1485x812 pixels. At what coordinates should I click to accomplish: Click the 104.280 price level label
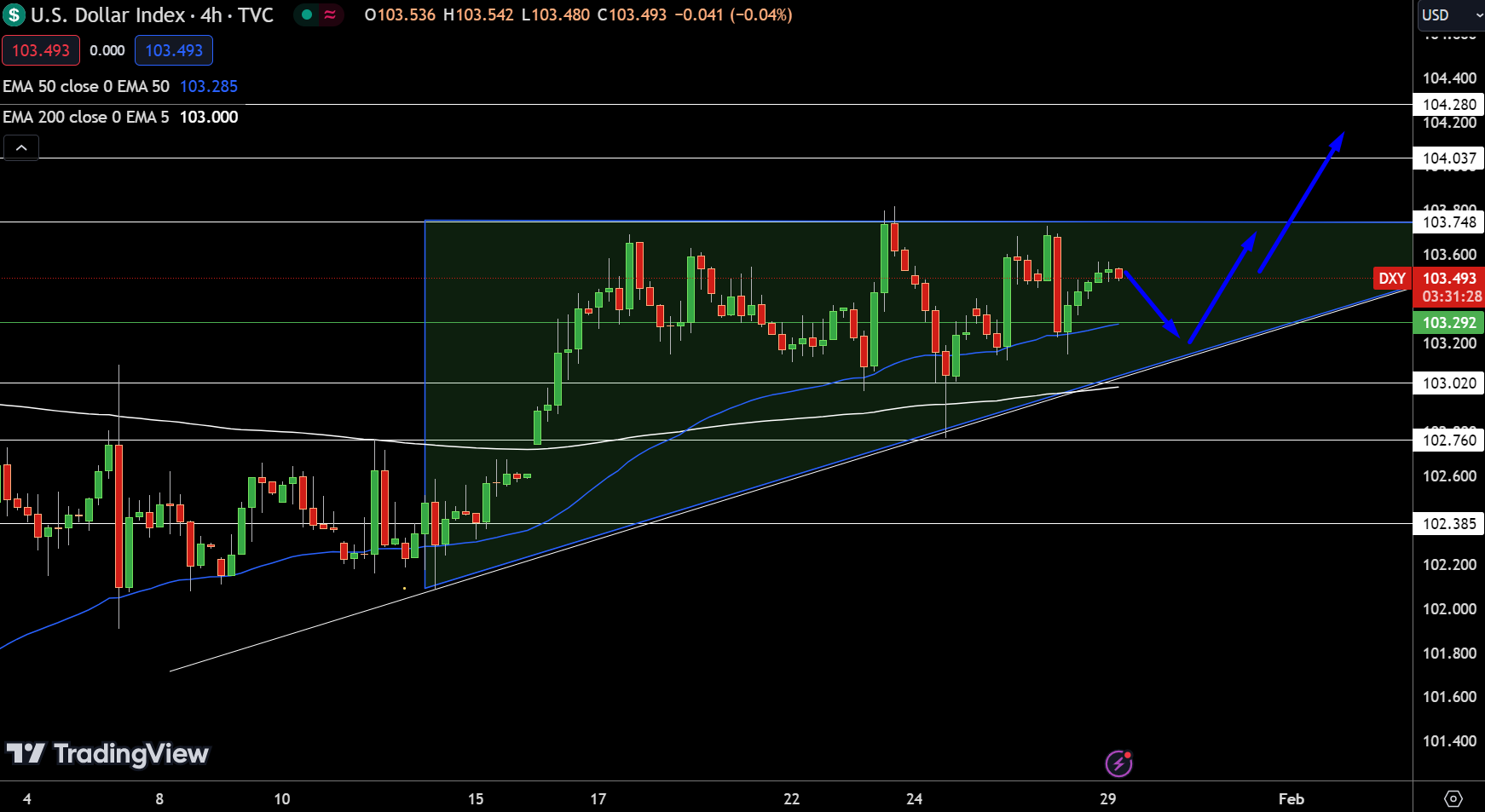pyautogui.click(x=1449, y=105)
